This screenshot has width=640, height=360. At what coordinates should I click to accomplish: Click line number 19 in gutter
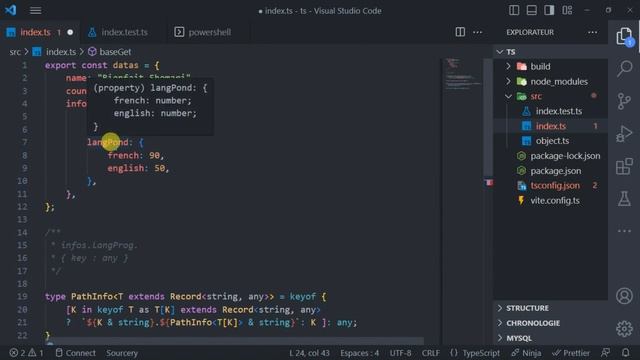[22, 296]
